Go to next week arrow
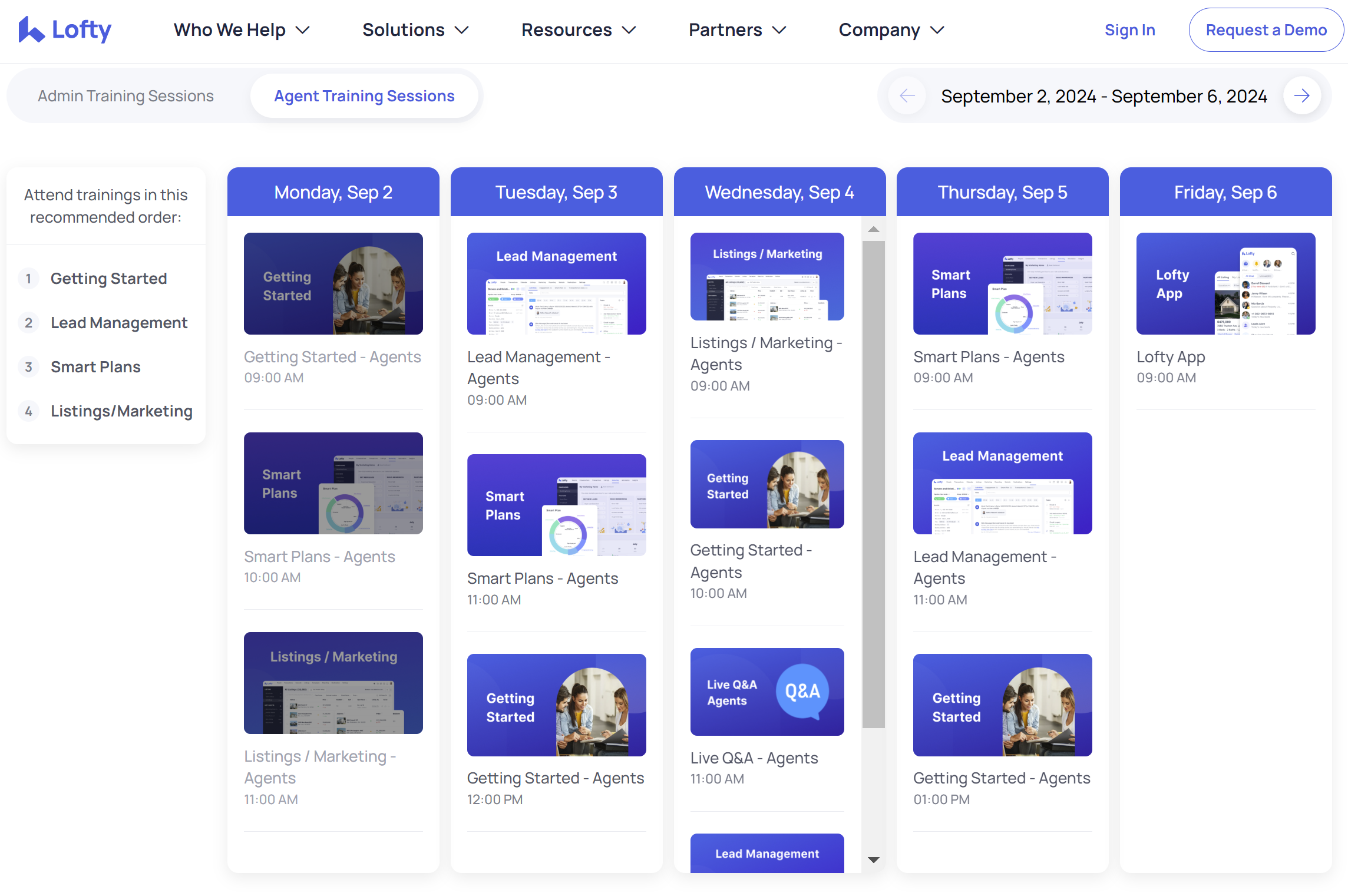This screenshot has width=1348, height=896. click(x=1302, y=95)
